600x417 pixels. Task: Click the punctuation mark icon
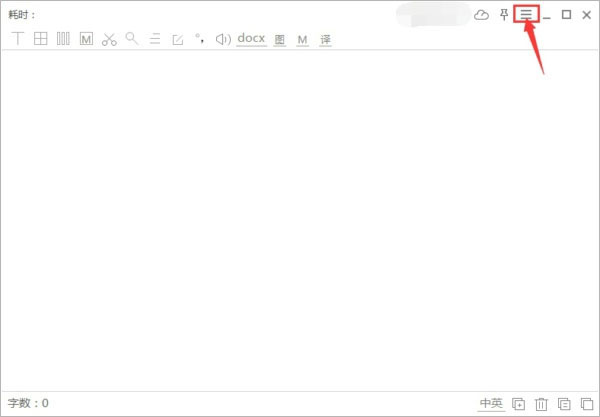tap(200, 38)
